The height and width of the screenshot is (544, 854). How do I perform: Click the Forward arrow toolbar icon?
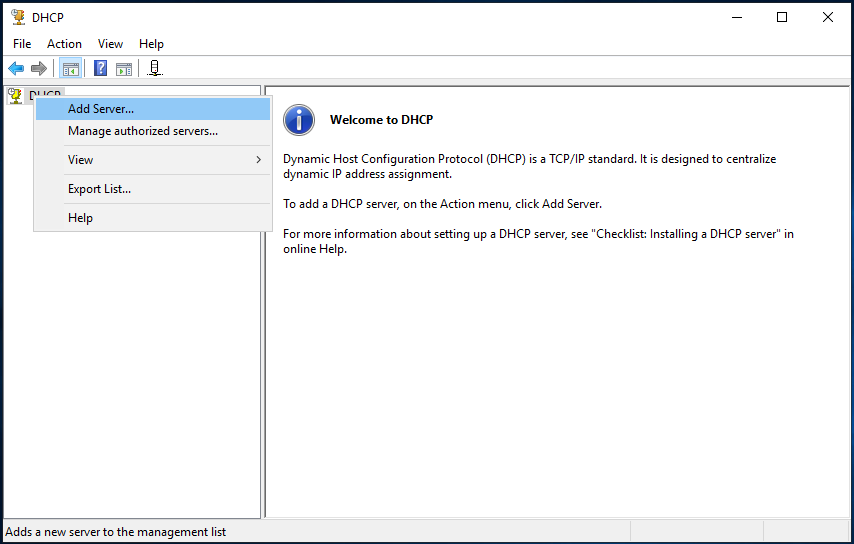tap(38, 68)
